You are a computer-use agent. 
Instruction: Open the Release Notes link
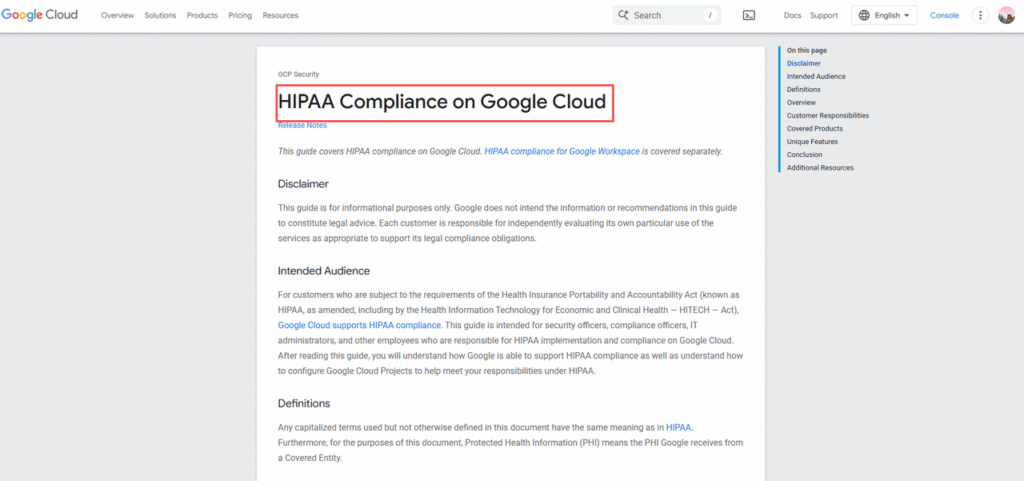point(302,126)
